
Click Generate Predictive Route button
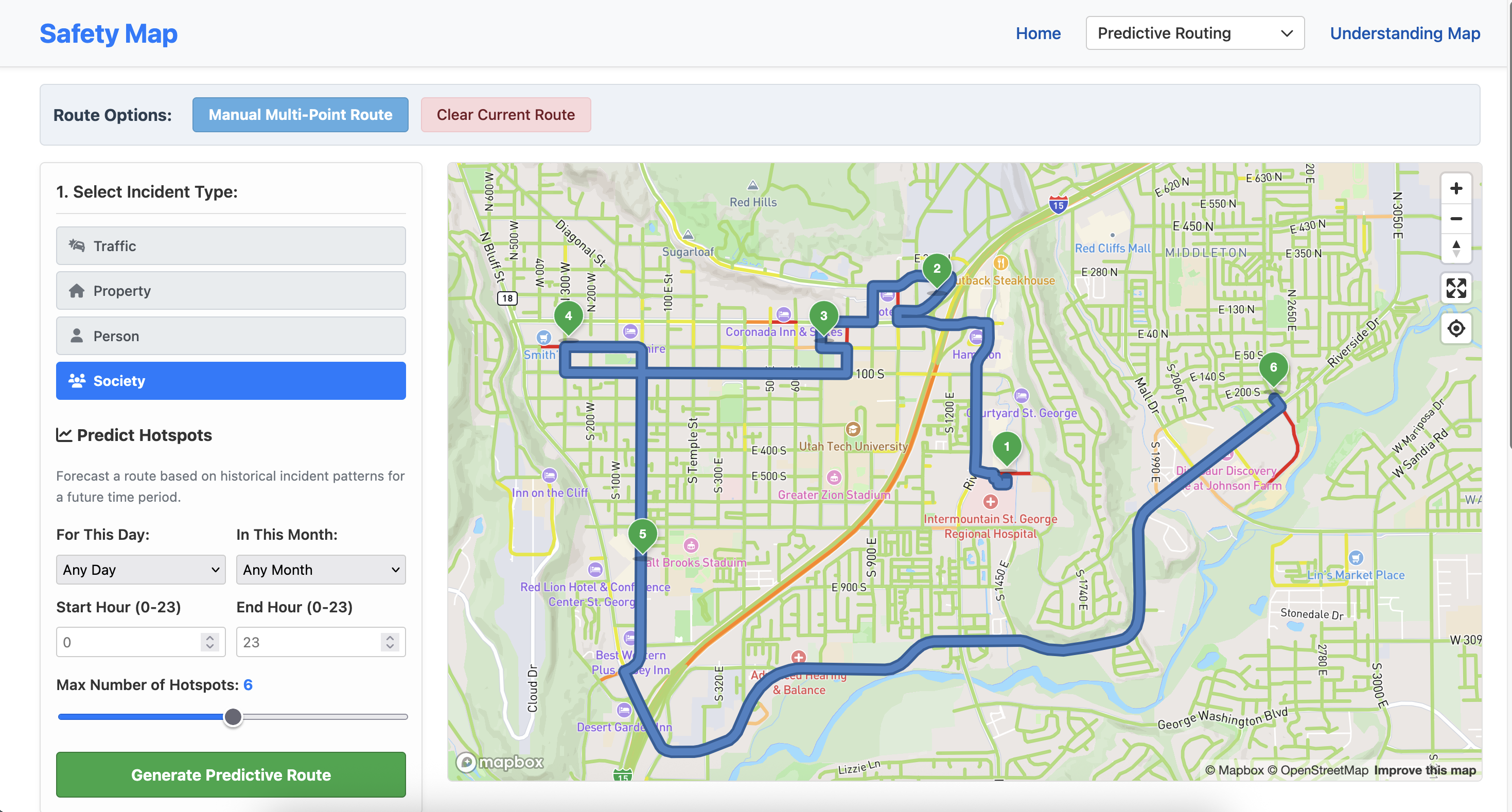click(x=231, y=774)
